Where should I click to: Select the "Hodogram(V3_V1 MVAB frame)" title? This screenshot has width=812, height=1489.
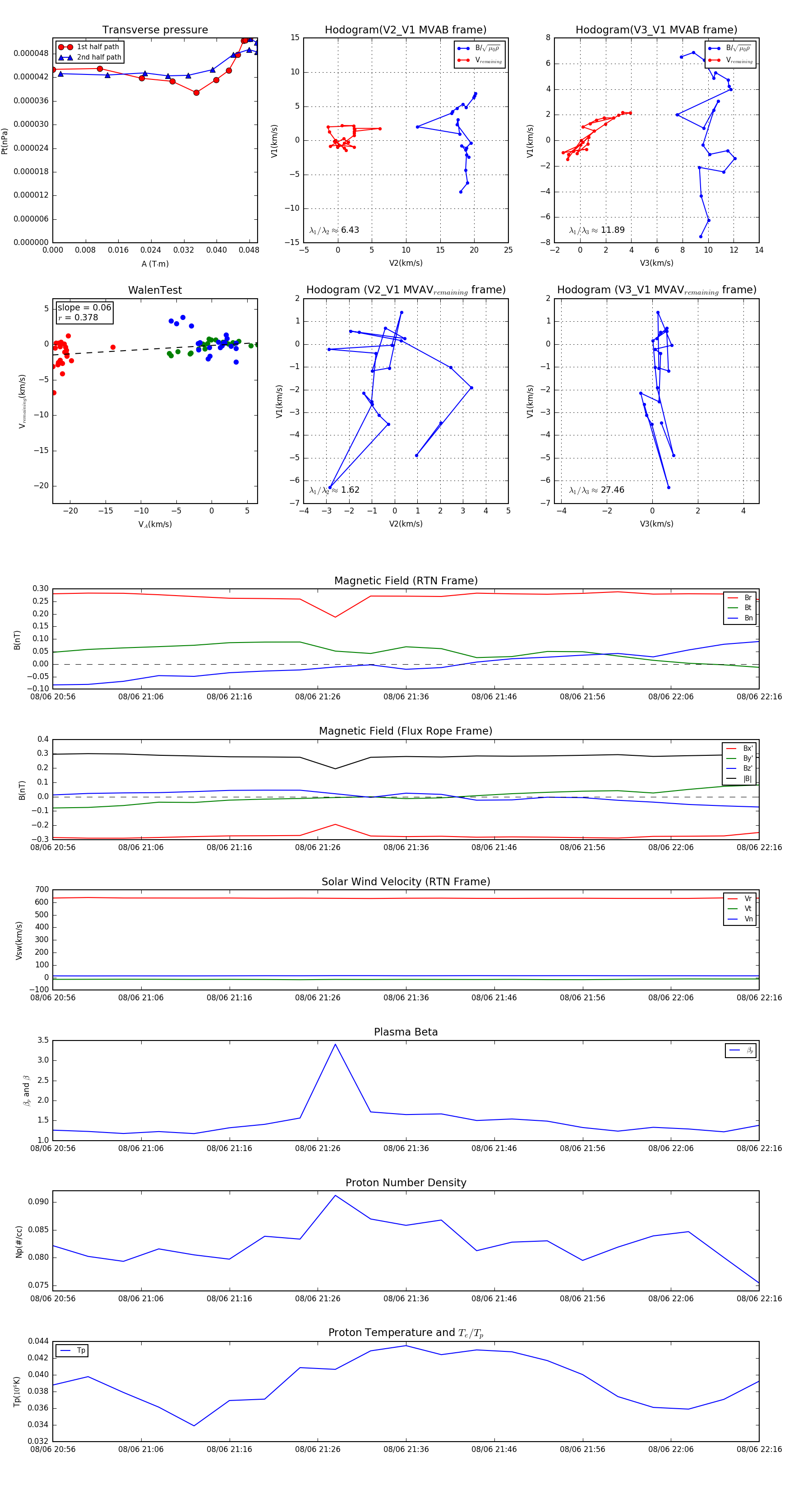pos(656,30)
